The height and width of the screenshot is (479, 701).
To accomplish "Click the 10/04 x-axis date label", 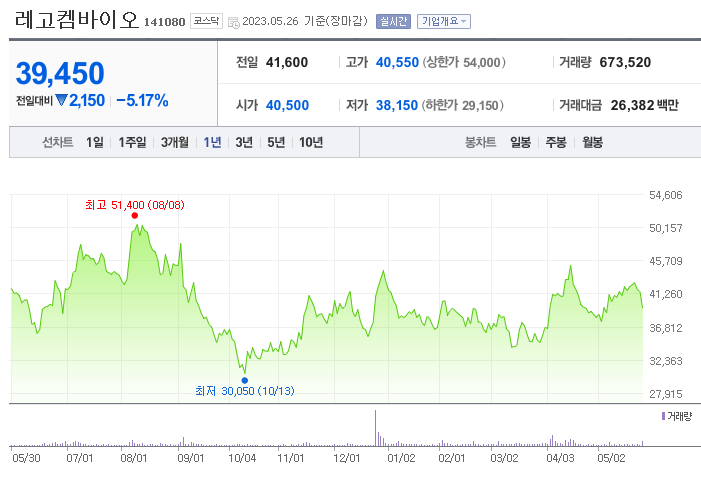I will click(242, 458).
